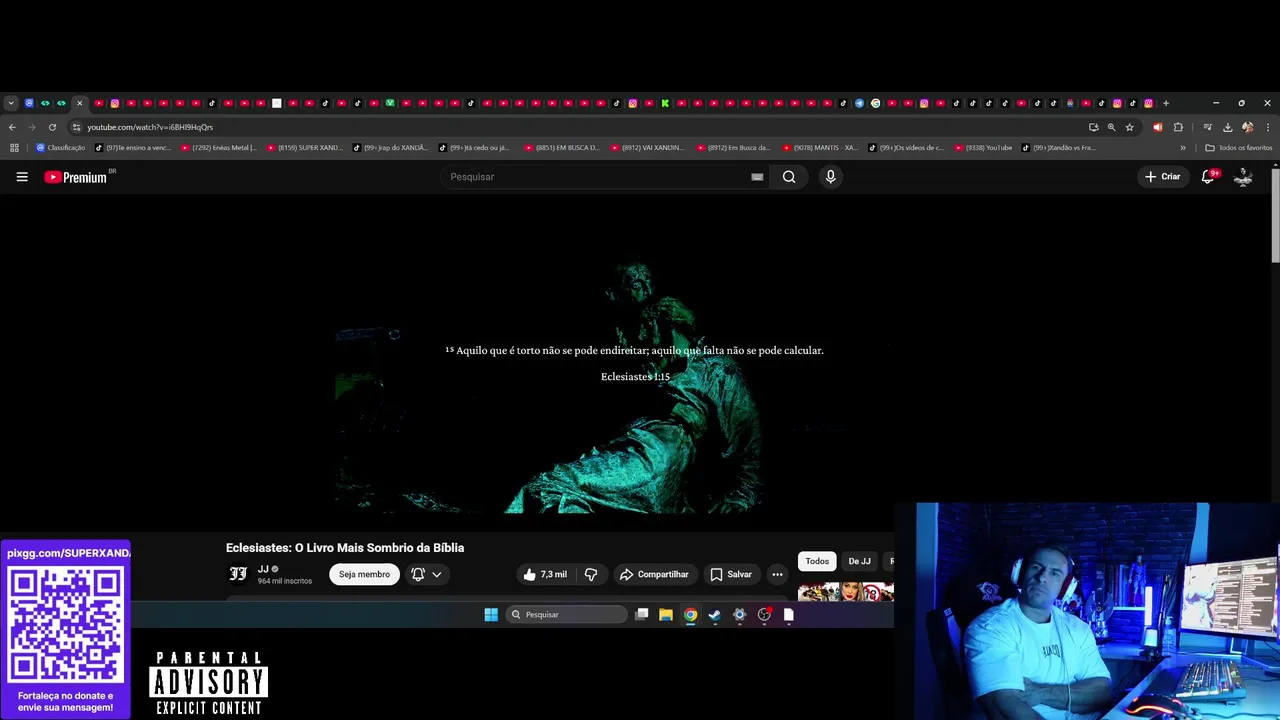
Task: Open the Xandão vs Fra... bookmark
Action: tap(1058, 148)
